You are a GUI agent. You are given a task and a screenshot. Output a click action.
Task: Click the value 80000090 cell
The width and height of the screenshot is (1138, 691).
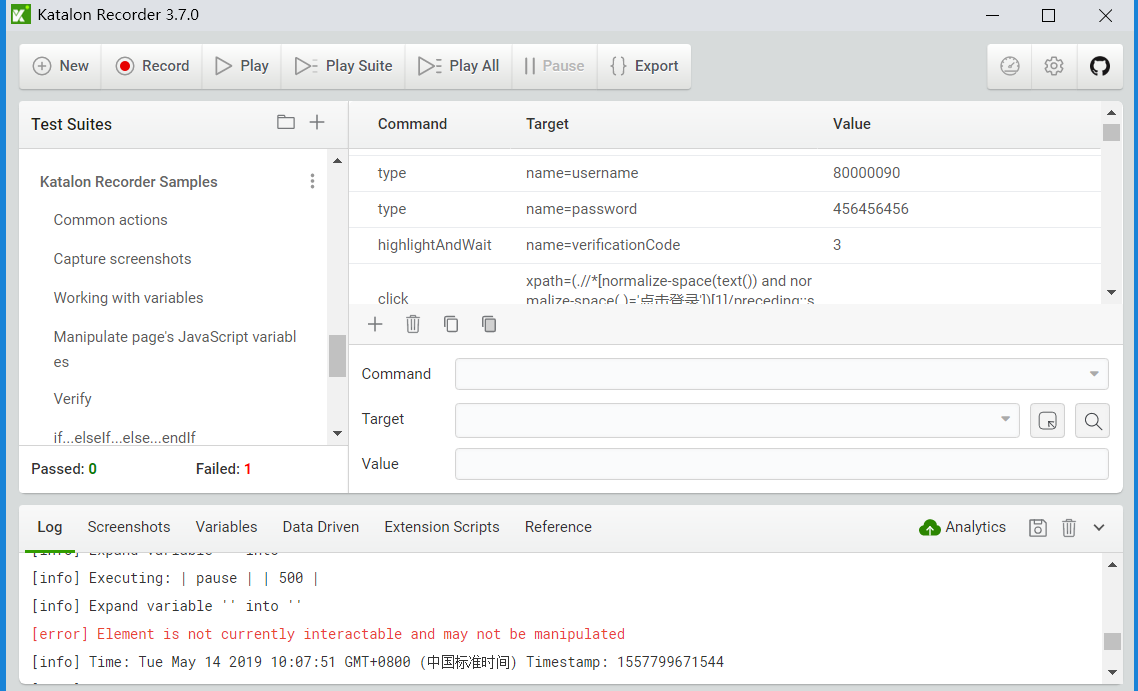coord(867,173)
